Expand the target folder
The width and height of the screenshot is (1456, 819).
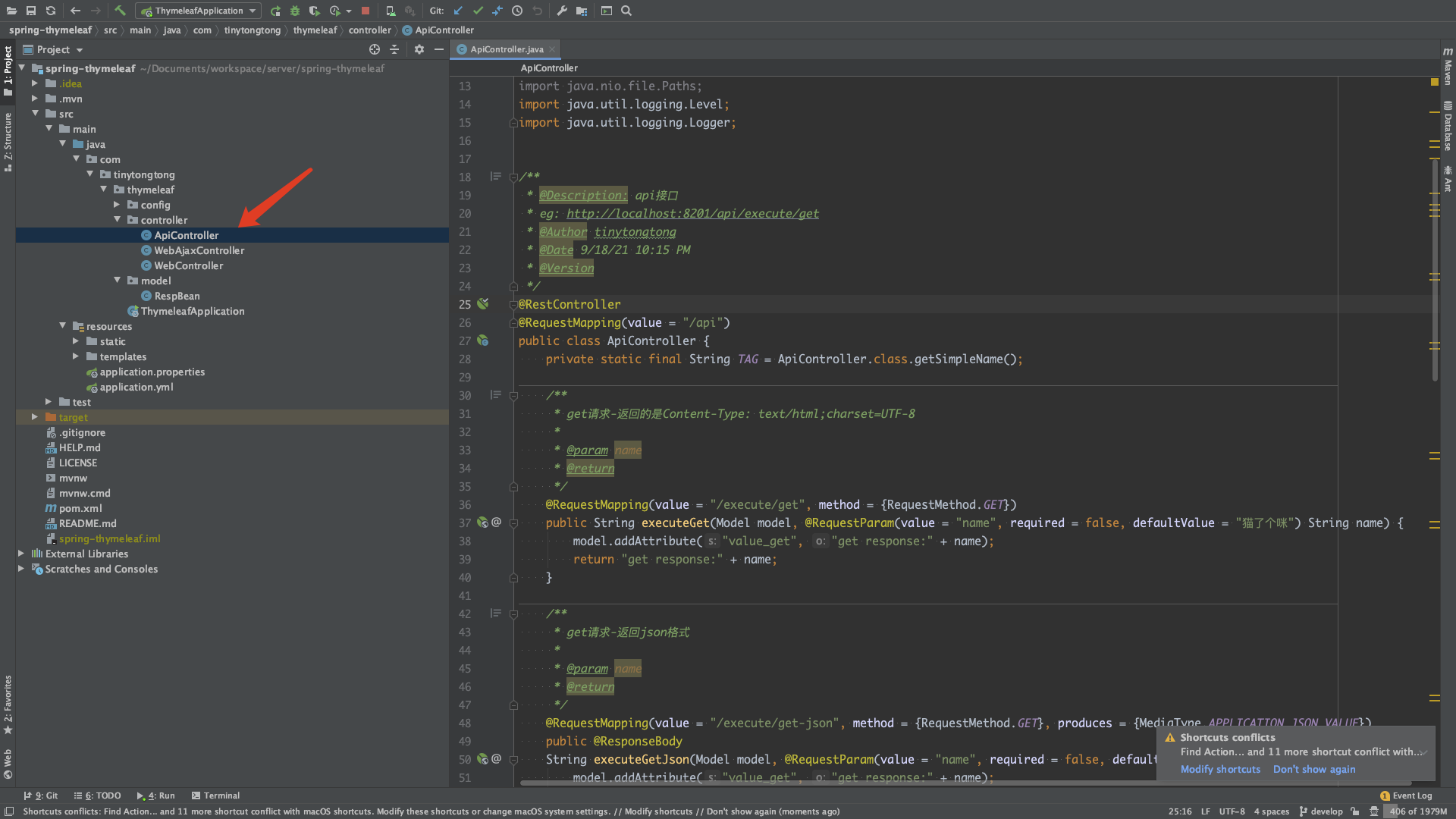click(x=35, y=417)
